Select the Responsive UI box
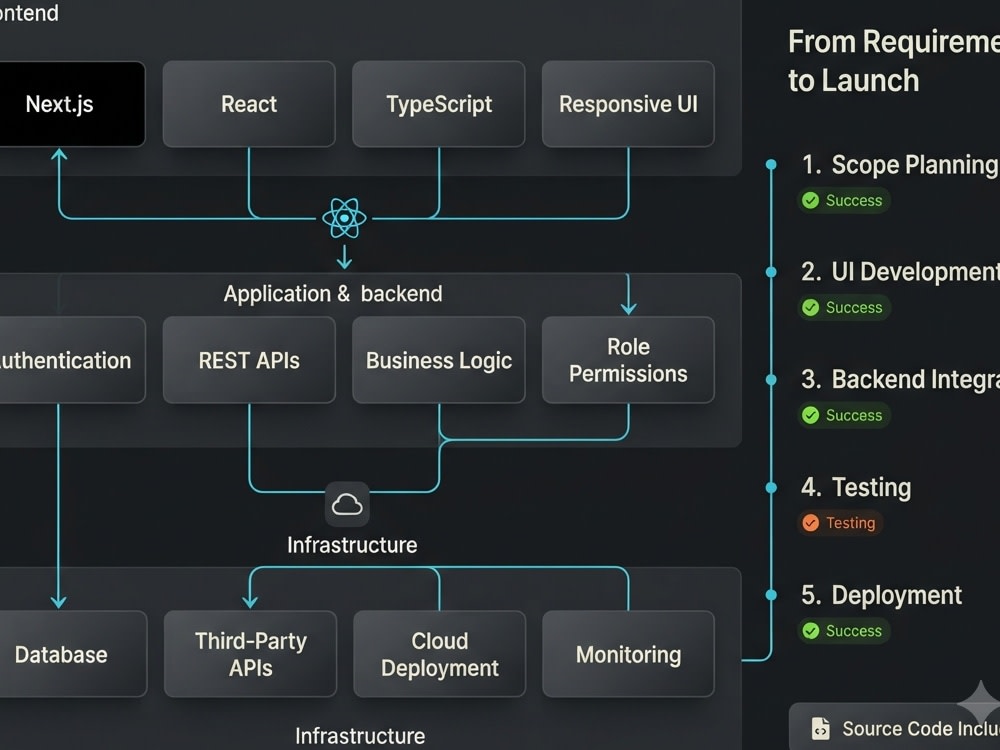1000x750 pixels. point(628,104)
